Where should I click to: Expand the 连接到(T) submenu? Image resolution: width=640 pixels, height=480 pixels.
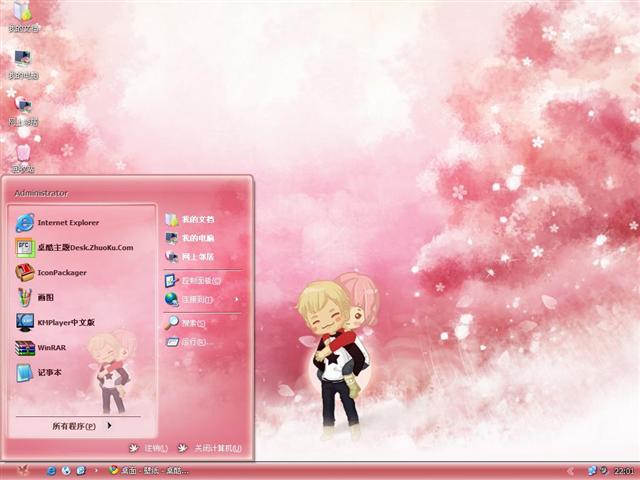coord(203,300)
